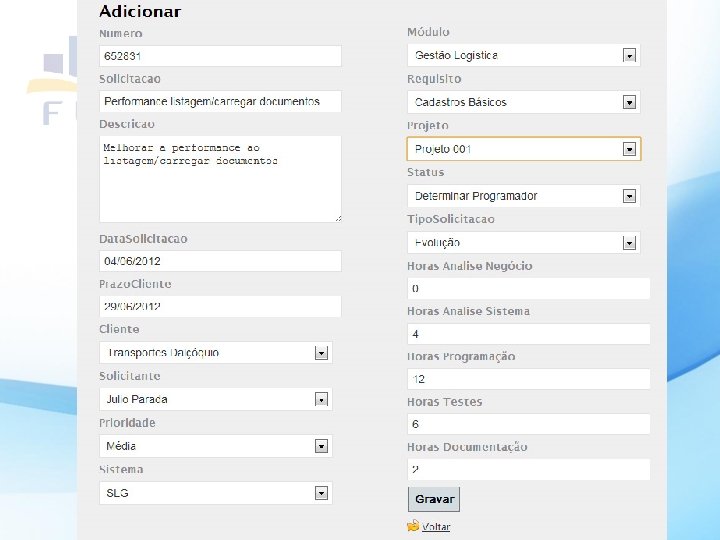The image size is (720, 540).
Task: Click the Voltar hand icon
Action: click(x=413, y=525)
